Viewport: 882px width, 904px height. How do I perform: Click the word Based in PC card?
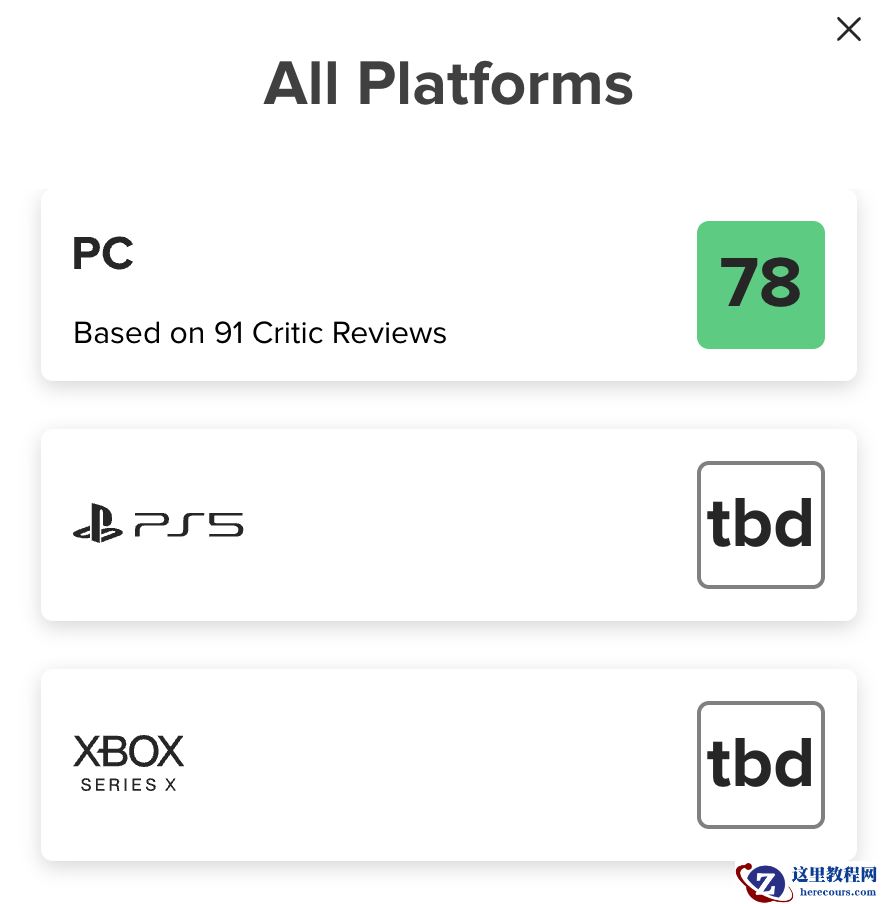[x=110, y=333]
